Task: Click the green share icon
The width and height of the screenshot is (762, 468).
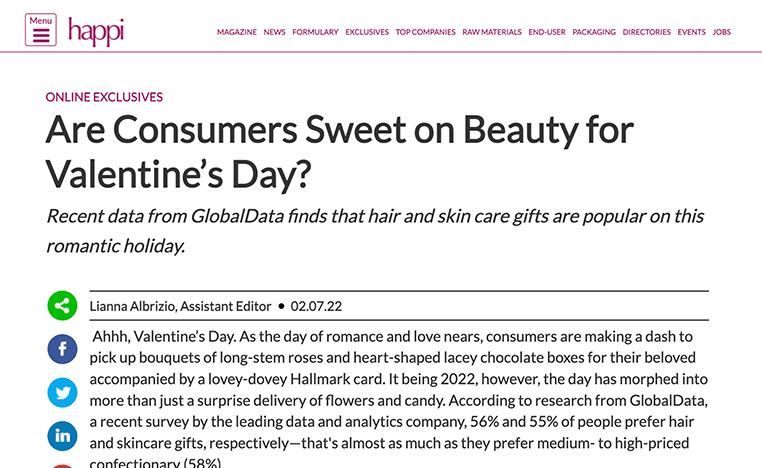Action: [62, 306]
